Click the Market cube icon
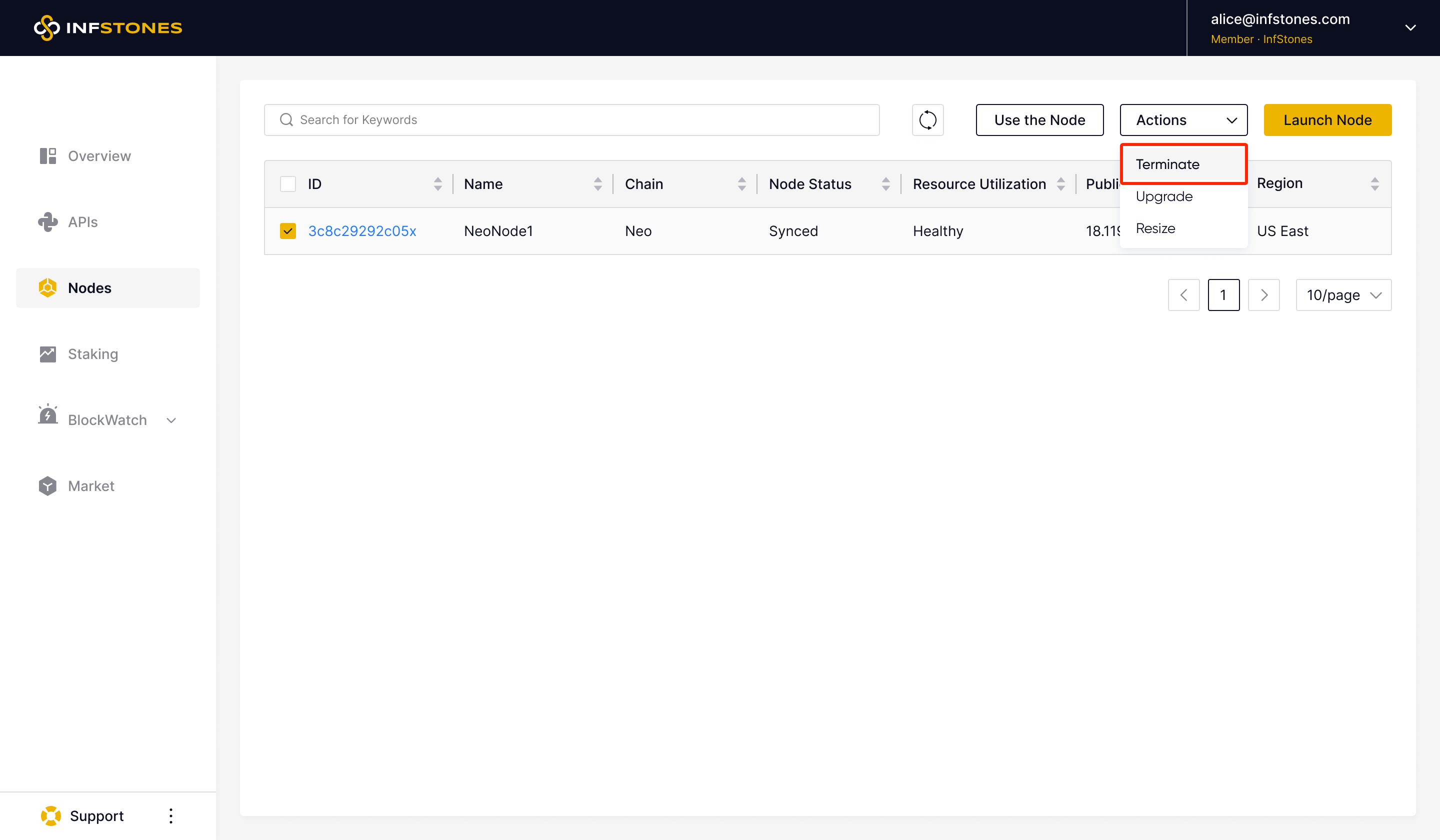The height and width of the screenshot is (840, 1440). pos(48,485)
